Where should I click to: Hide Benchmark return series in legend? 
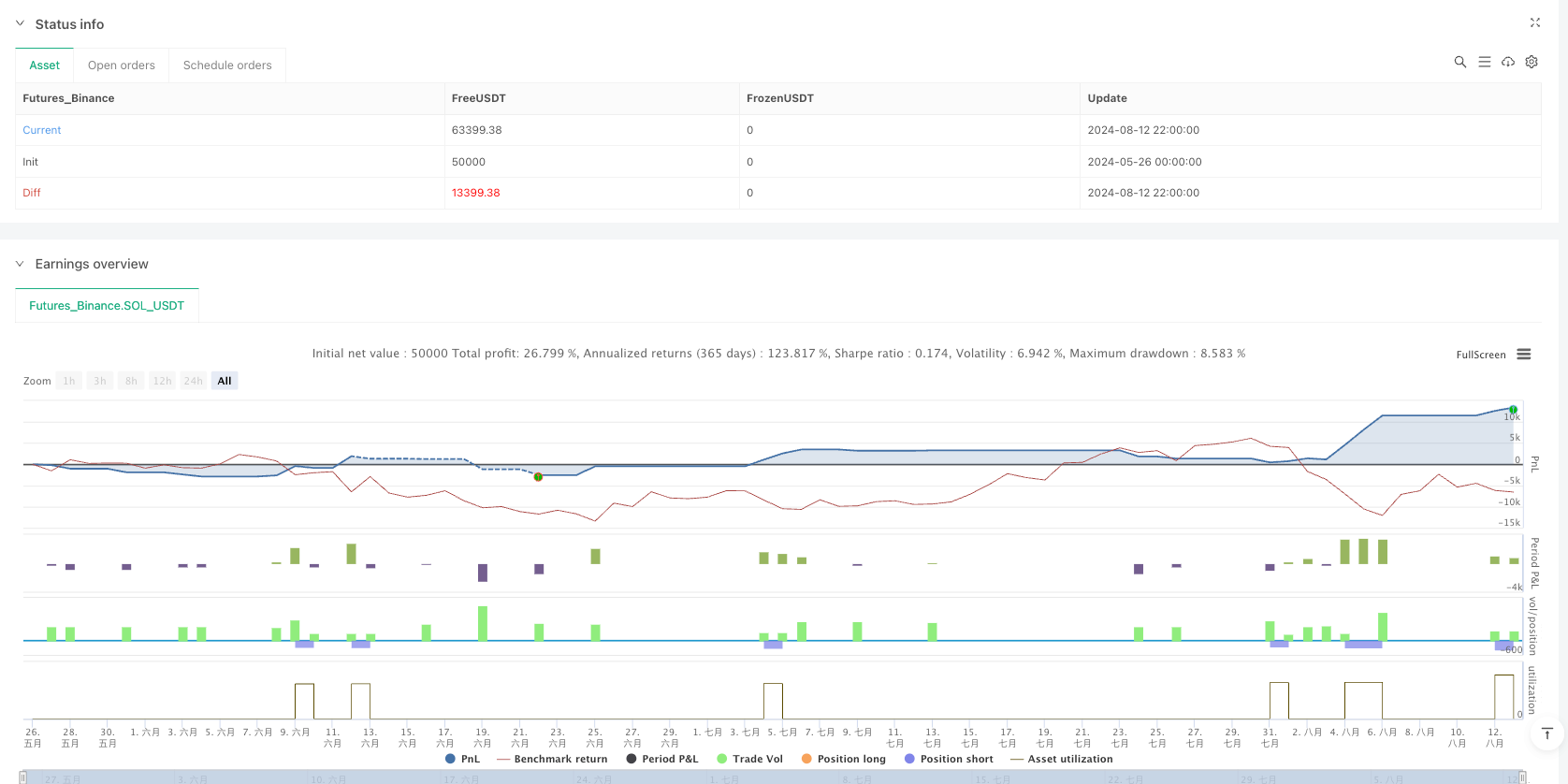[x=552, y=759]
